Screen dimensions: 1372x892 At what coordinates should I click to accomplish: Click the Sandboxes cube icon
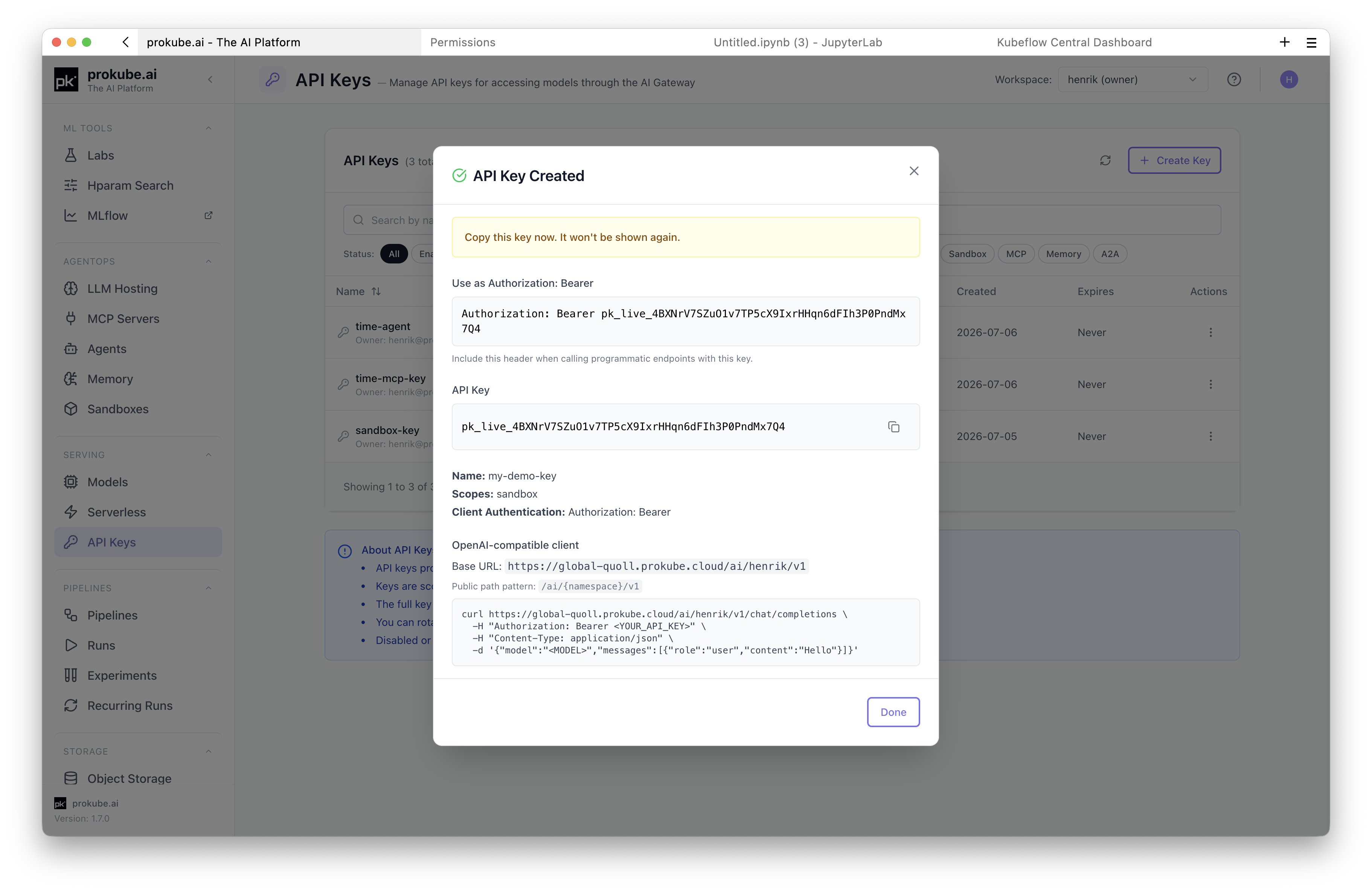click(x=71, y=409)
